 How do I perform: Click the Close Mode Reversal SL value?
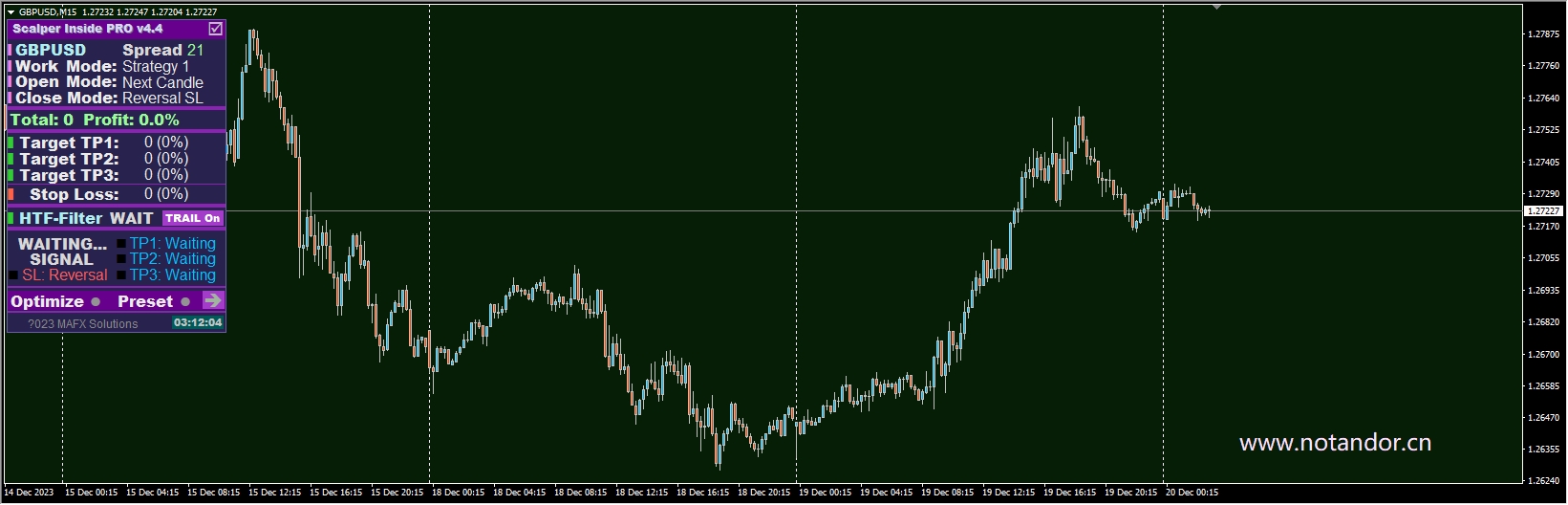click(x=162, y=98)
